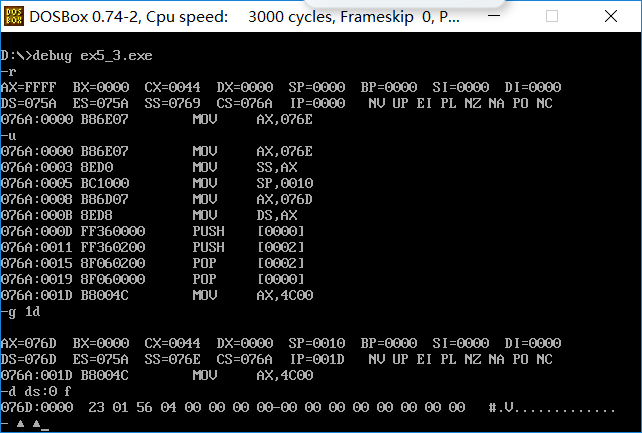This screenshot has height=433, width=642.
Task: Click the 'MOV SS,AX' instruction
Action: [x=245, y=167]
